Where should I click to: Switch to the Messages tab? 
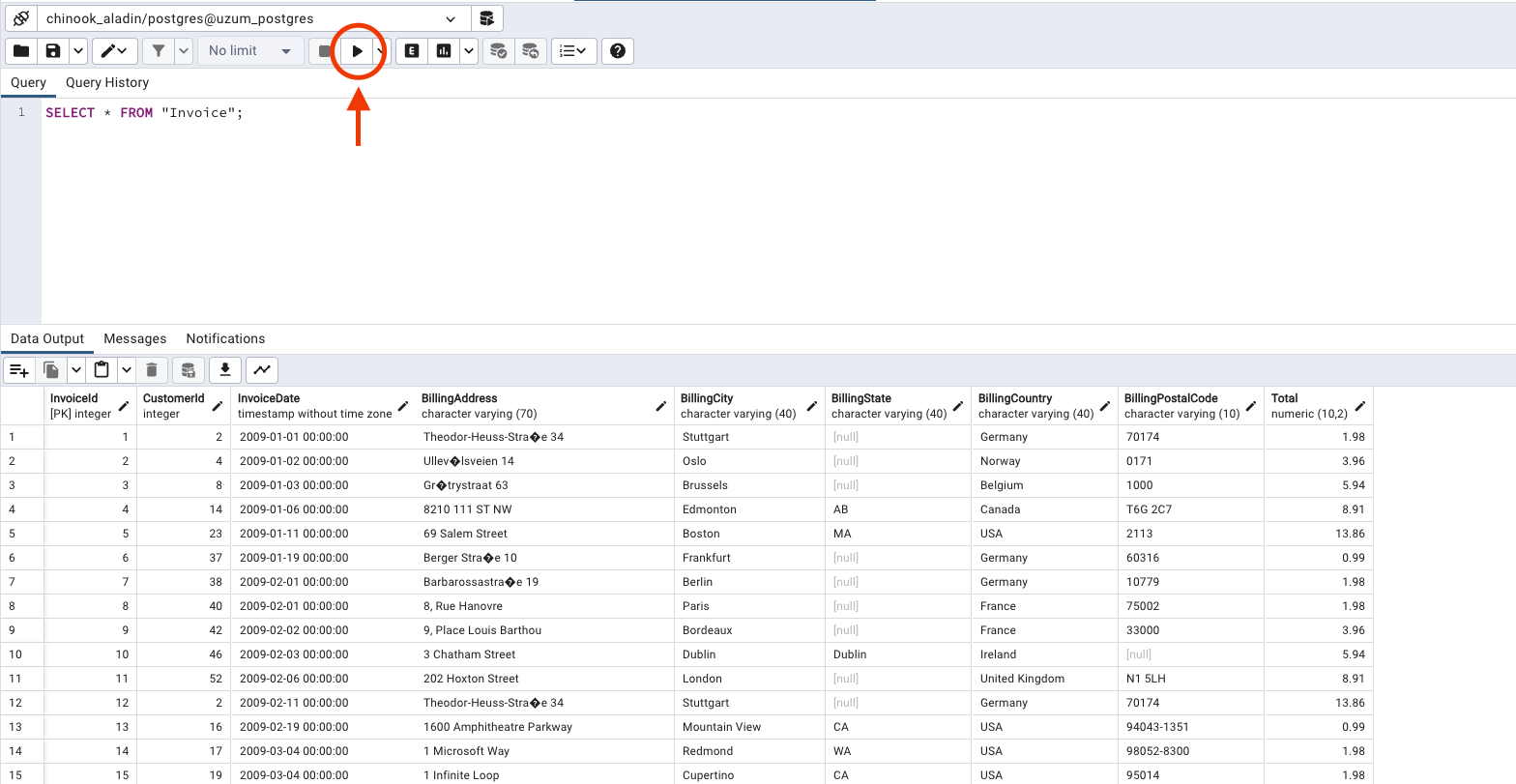(x=135, y=339)
